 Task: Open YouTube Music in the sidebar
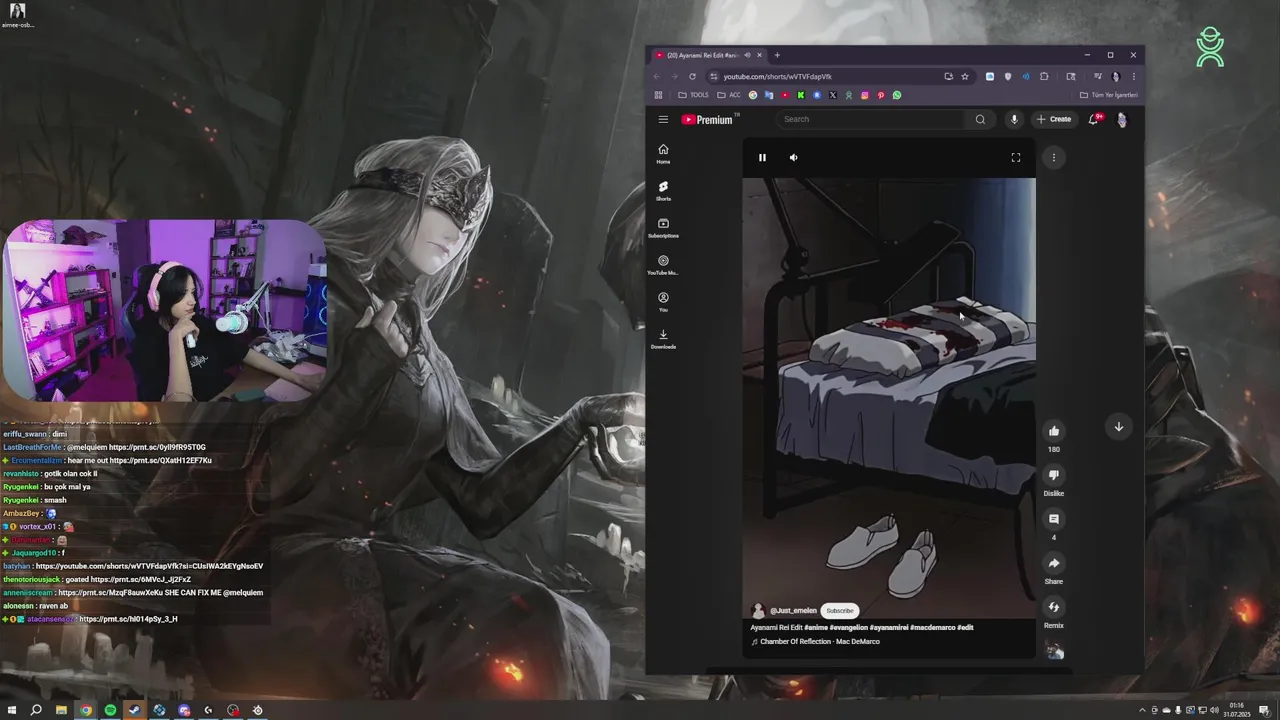click(663, 265)
